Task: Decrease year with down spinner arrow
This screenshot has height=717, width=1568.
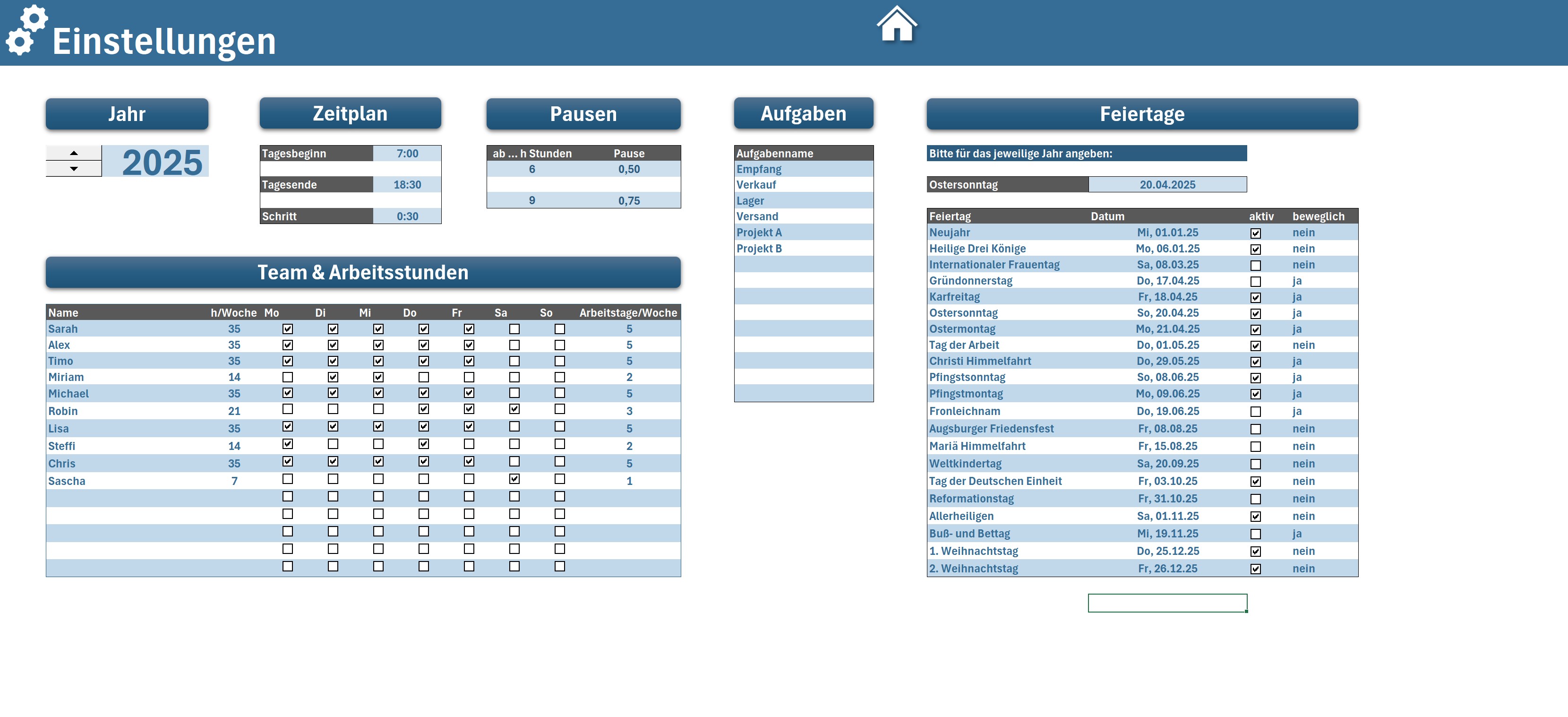Action: point(74,169)
